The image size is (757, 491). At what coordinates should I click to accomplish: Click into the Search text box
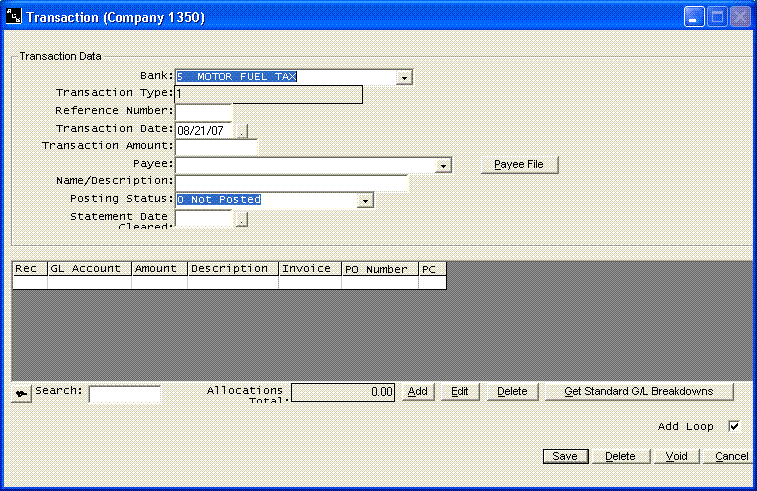click(x=124, y=394)
